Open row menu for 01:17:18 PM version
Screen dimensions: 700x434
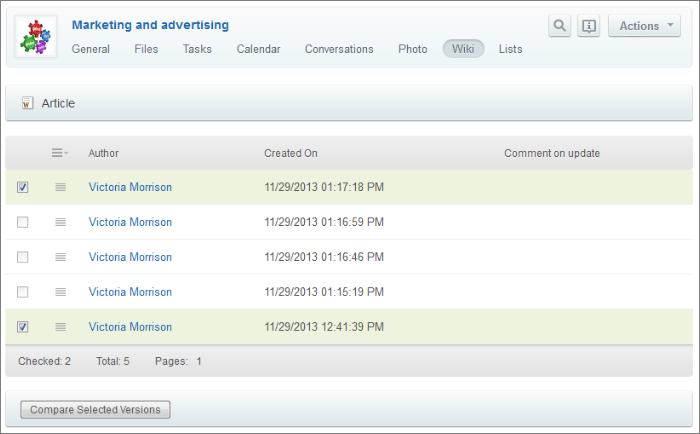(60, 187)
